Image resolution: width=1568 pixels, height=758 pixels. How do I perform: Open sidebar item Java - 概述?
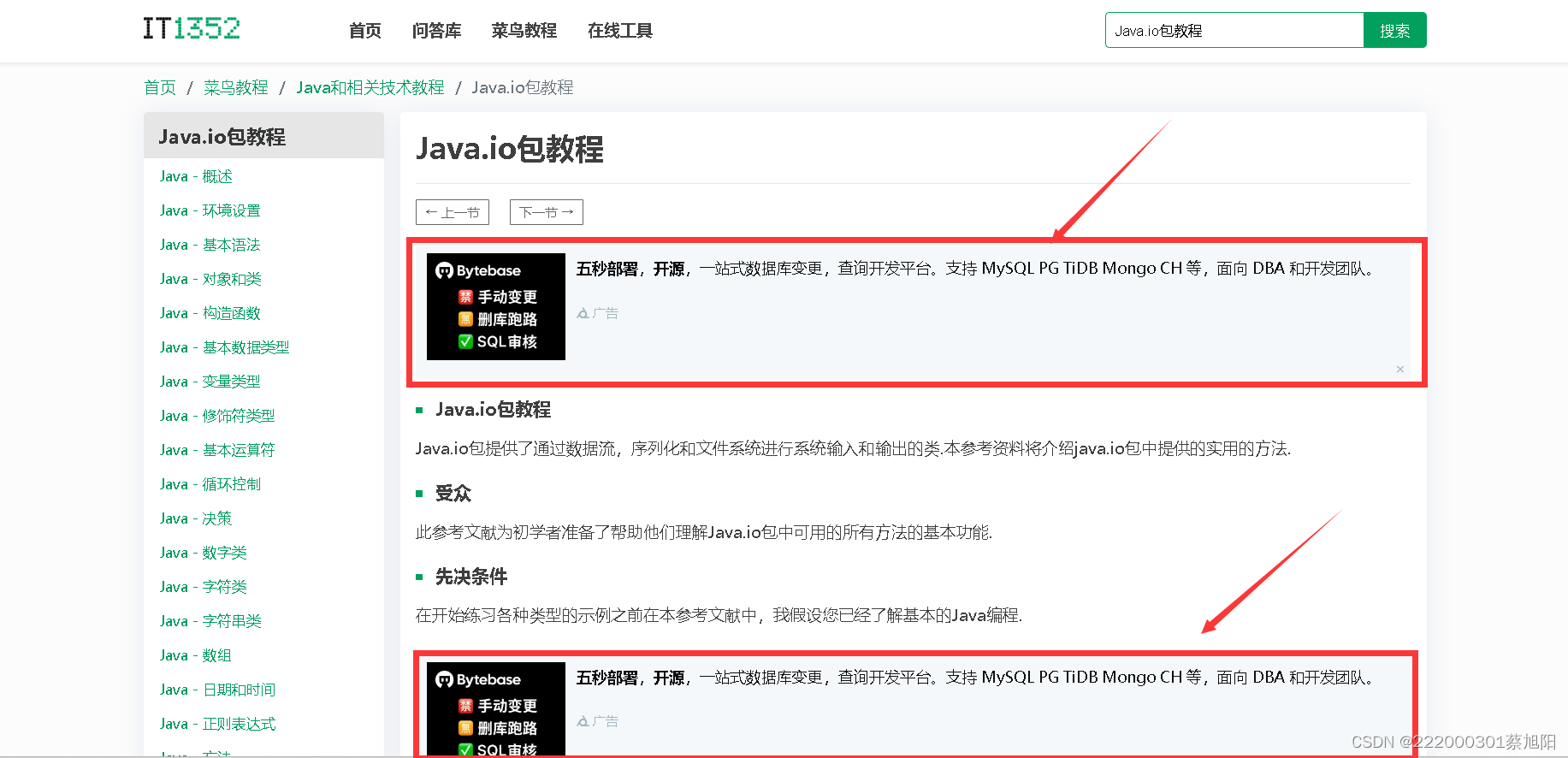(196, 176)
